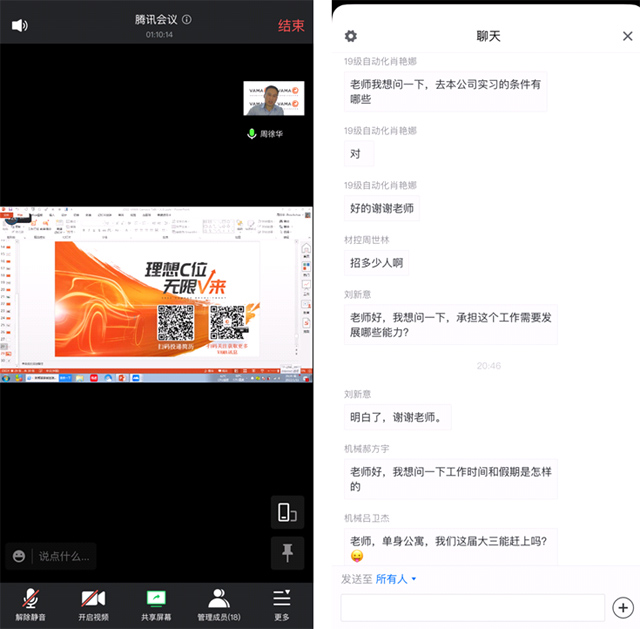This screenshot has height=629, width=640.
Task: Expand the 更多 menu
Action: coord(282,604)
